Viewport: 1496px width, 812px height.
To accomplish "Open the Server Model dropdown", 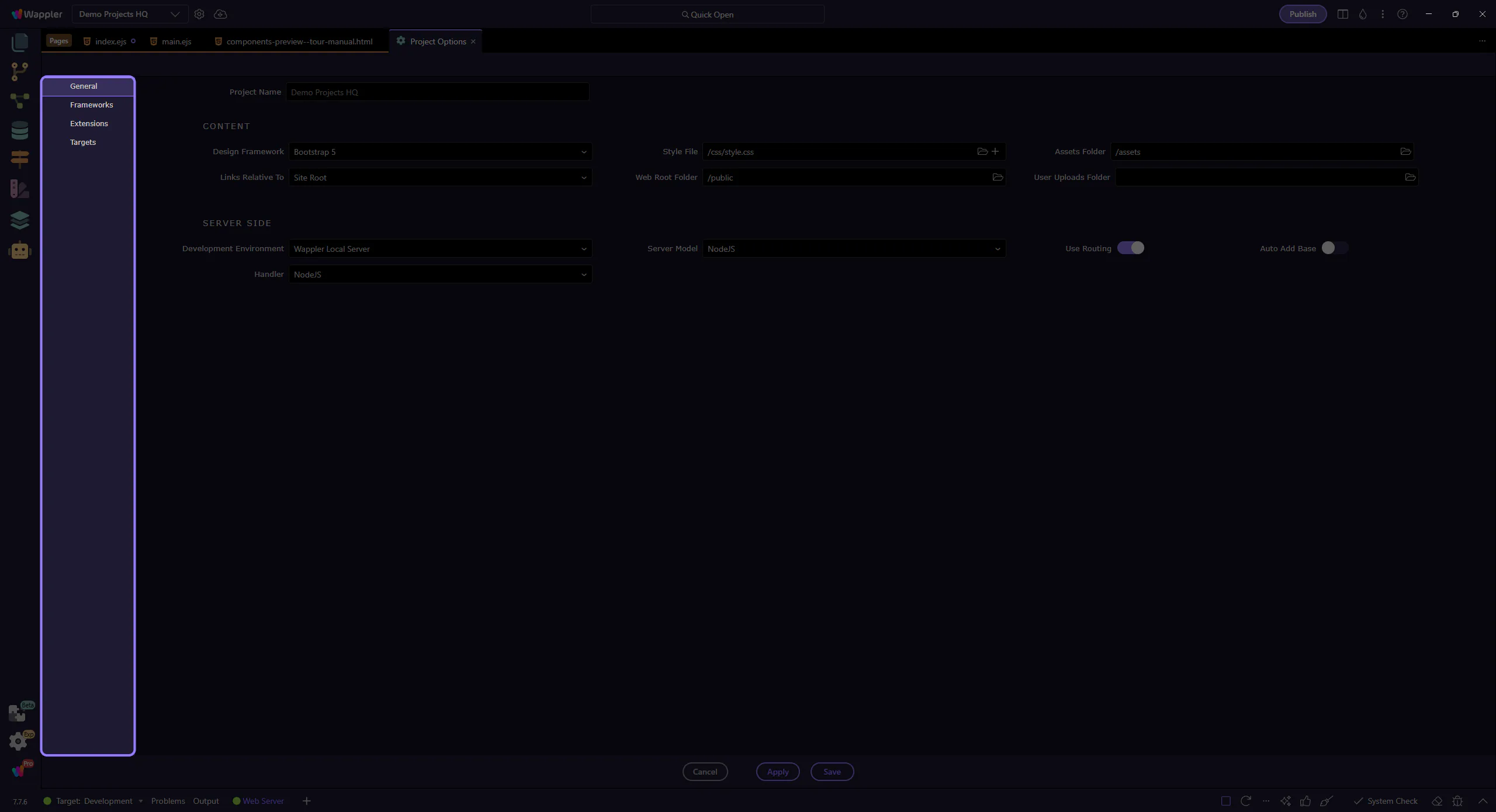I will (x=854, y=249).
